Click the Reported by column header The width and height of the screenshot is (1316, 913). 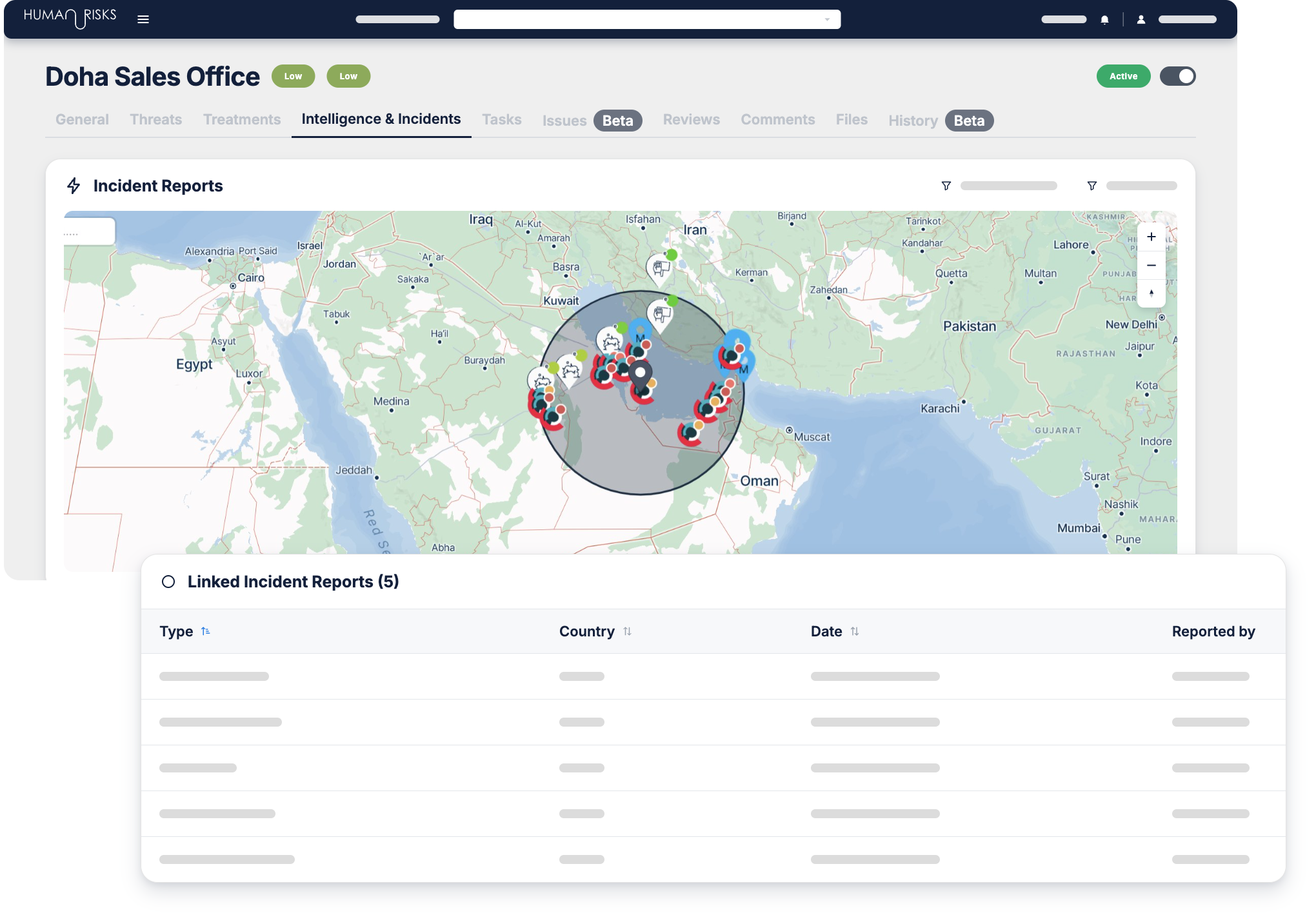pyautogui.click(x=1213, y=631)
